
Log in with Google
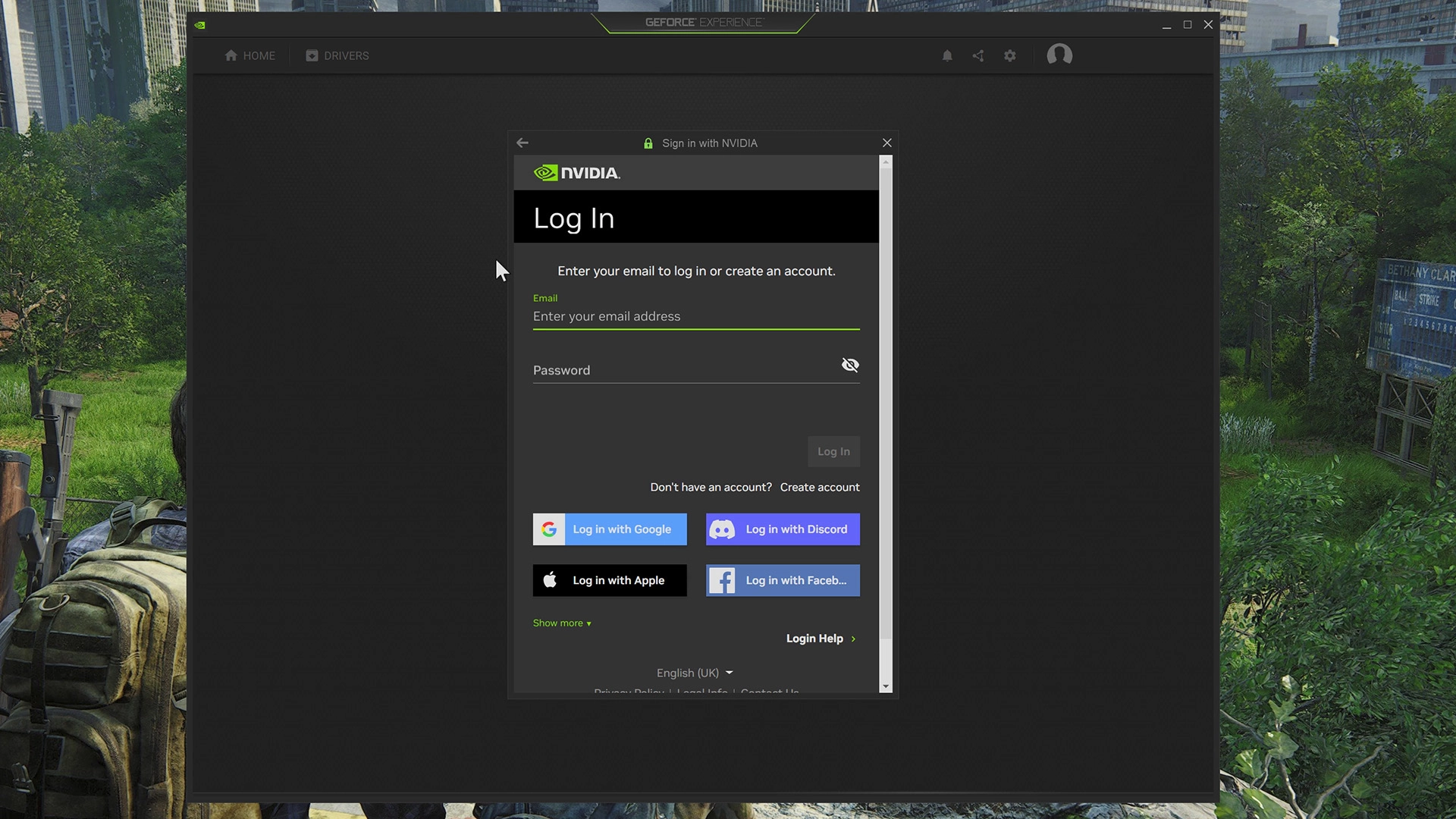click(x=610, y=529)
